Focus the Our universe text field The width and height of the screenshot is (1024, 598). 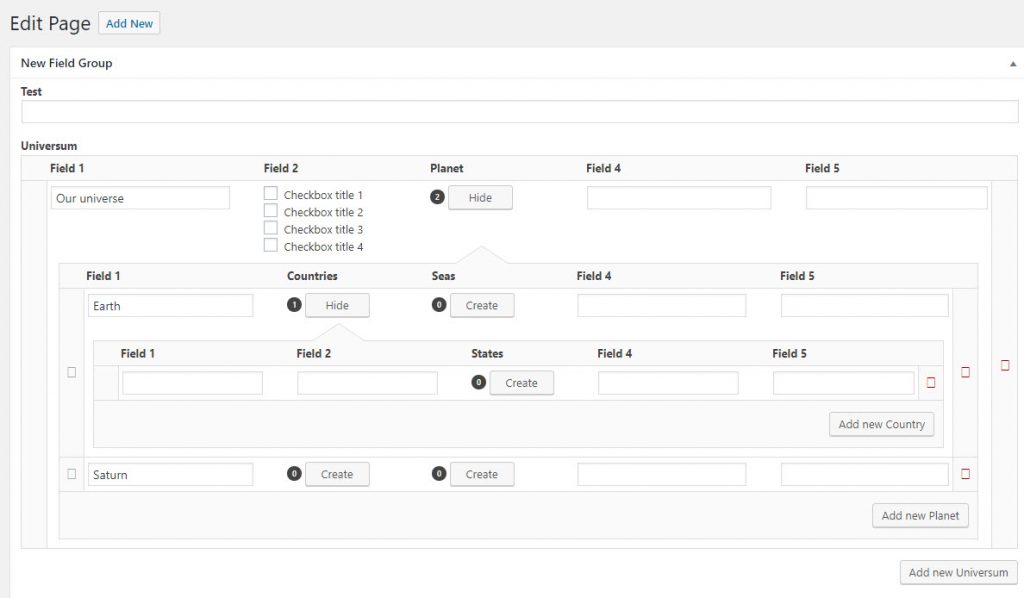point(140,198)
